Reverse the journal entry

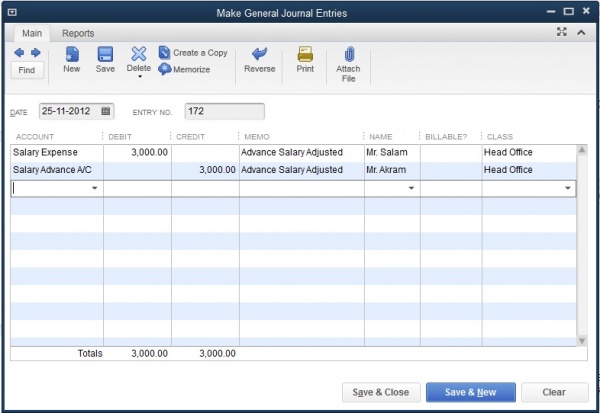260,54
